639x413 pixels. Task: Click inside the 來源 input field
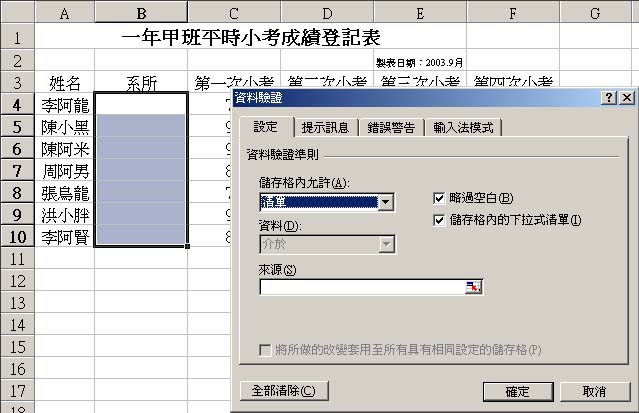coord(361,288)
